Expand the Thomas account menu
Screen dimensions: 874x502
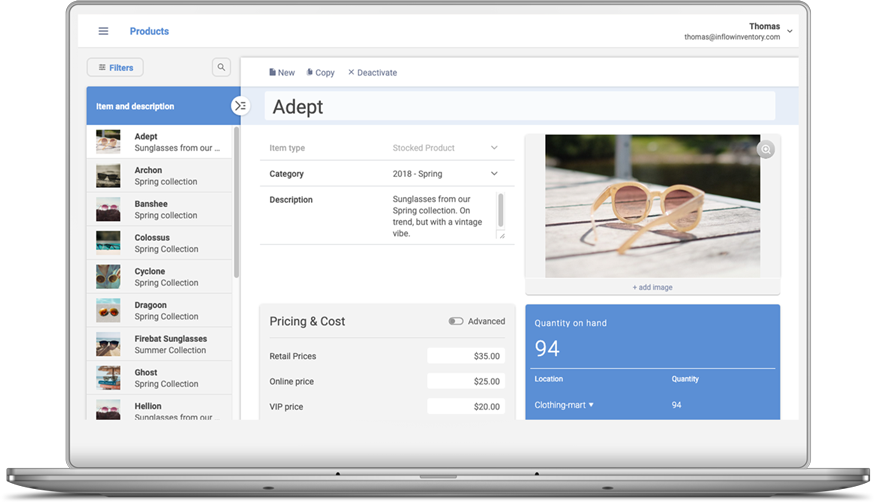click(x=790, y=31)
